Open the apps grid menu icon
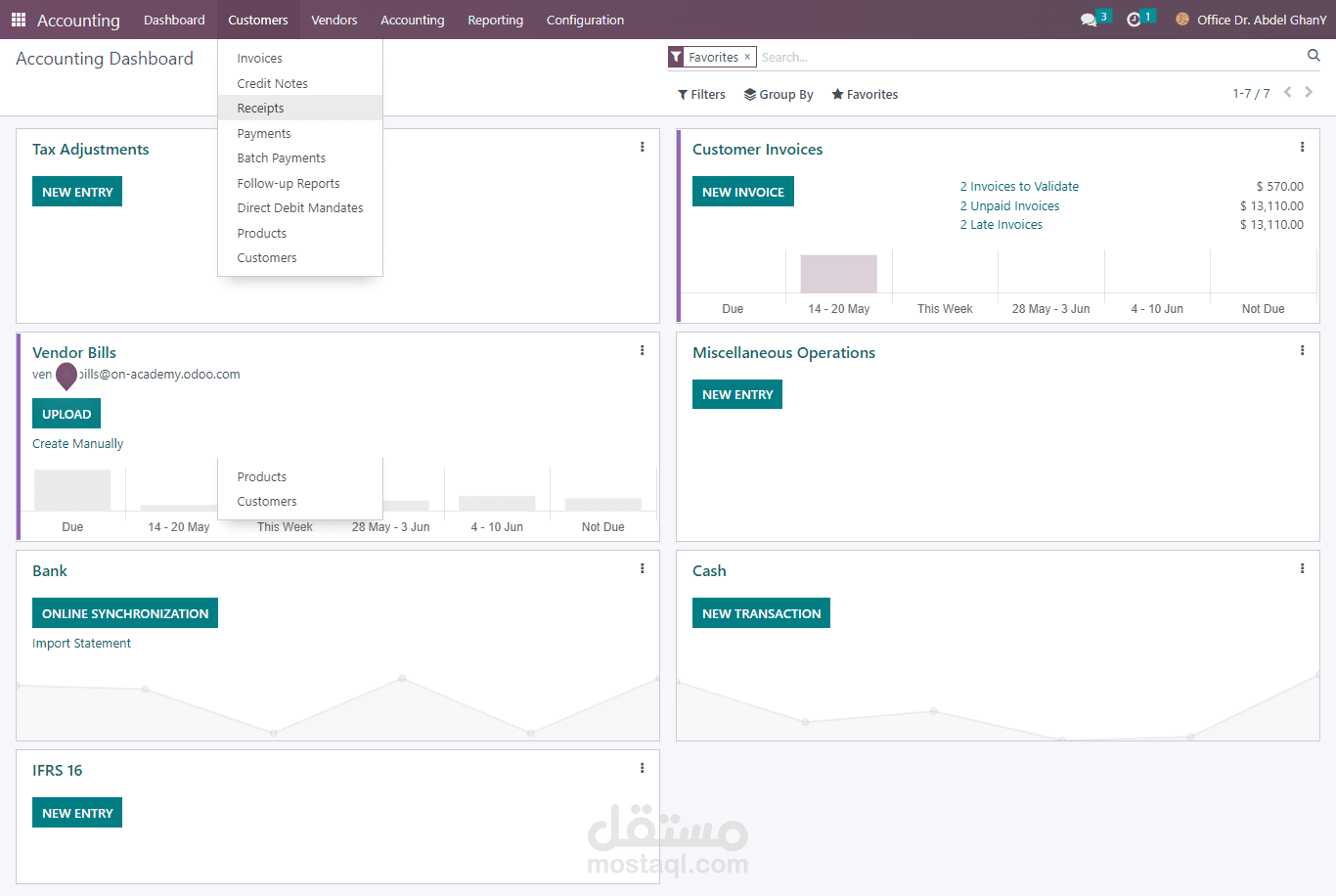This screenshot has width=1336, height=896. [x=19, y=20]
